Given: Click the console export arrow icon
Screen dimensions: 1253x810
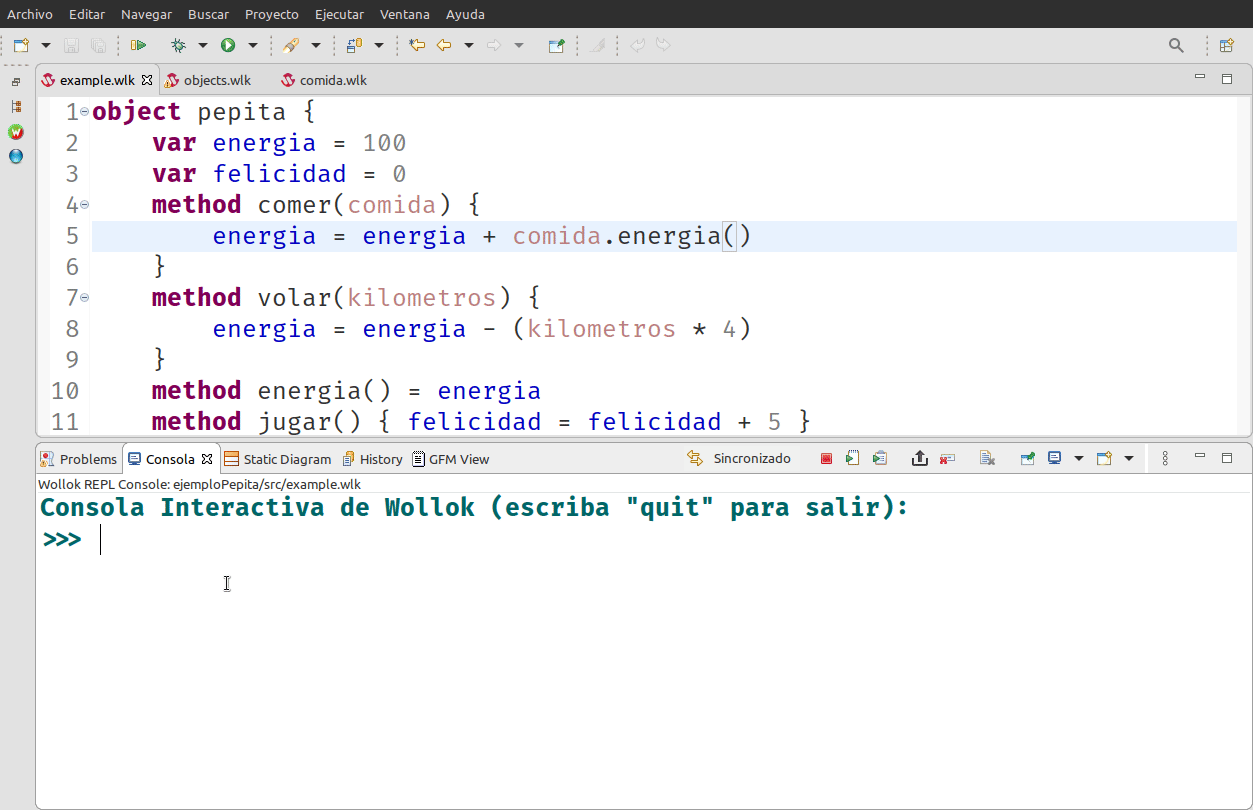Looking at the screenshot, I should [x=920, y=459].
